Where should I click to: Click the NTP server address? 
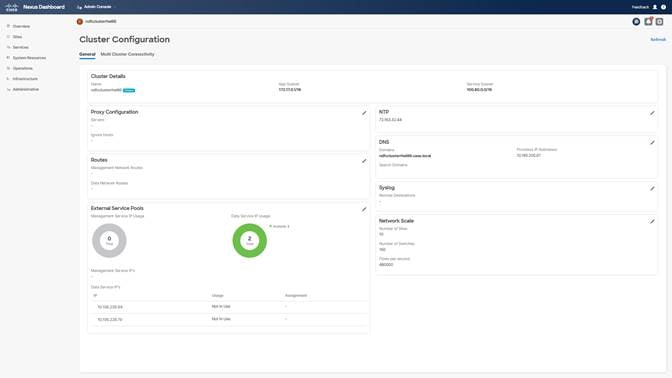coord(390,120)
